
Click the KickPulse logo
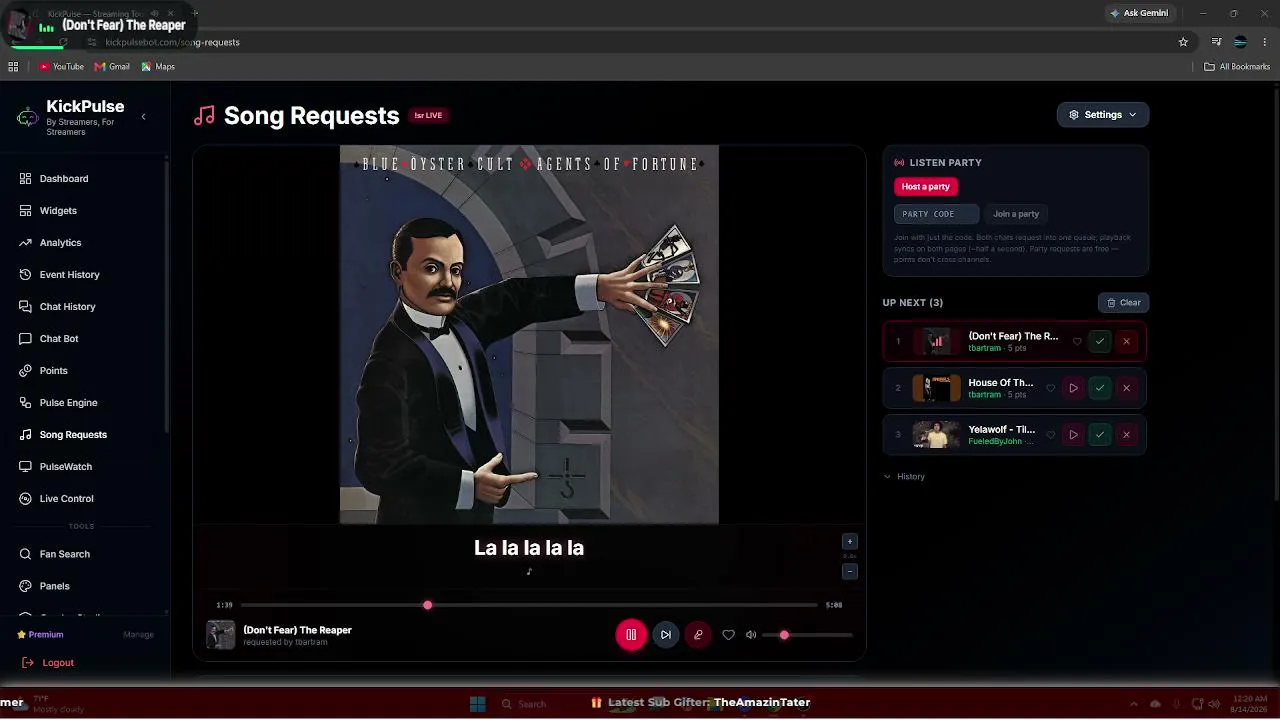(28, 117)
